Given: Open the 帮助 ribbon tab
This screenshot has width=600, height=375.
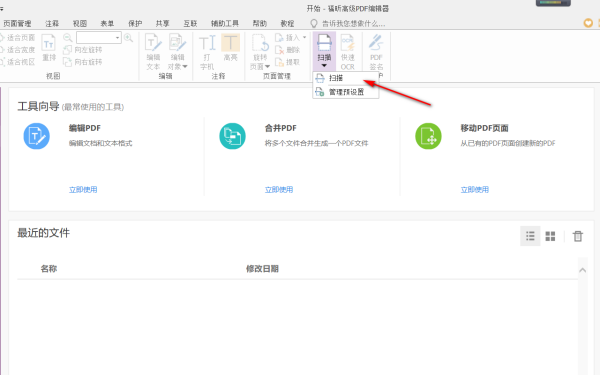Looking at the screenshot, I should [259, 24].
